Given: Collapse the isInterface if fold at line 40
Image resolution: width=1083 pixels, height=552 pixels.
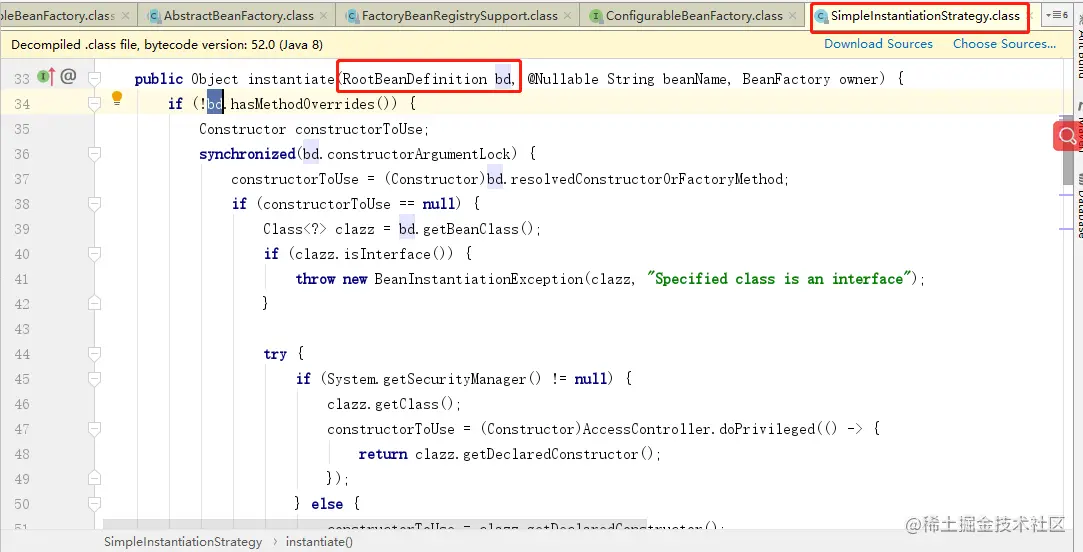Looking at the screenshot, I should point(95,254).
